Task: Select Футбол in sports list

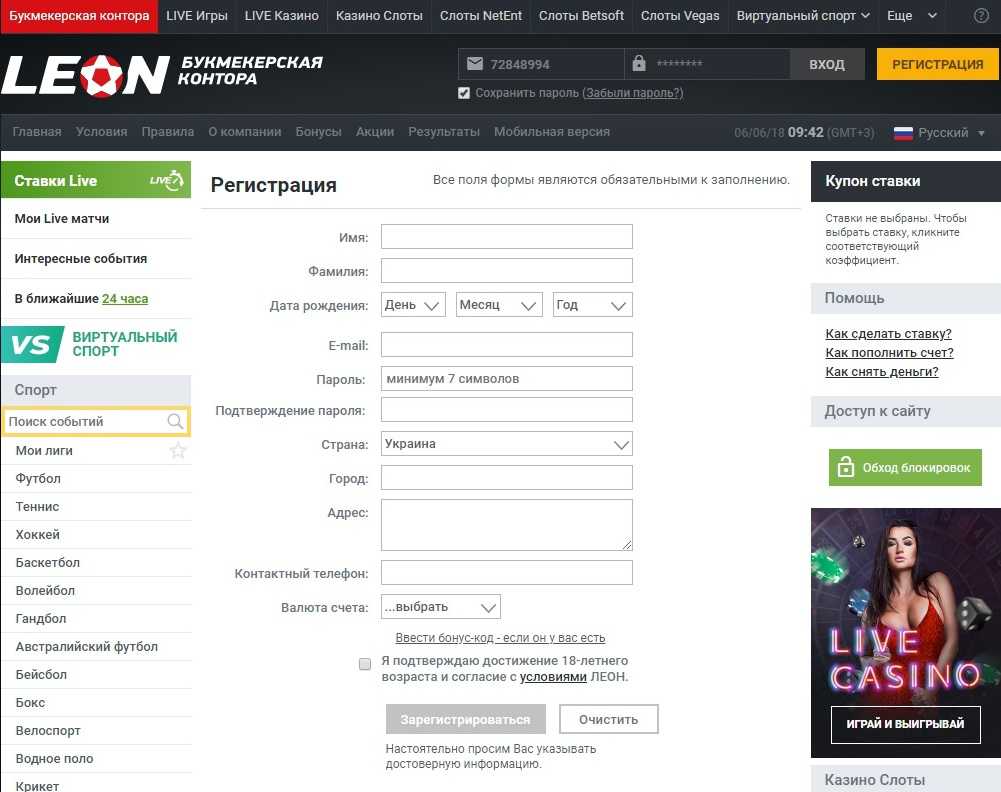Action: pyautogui.click(x=96, y=479)
